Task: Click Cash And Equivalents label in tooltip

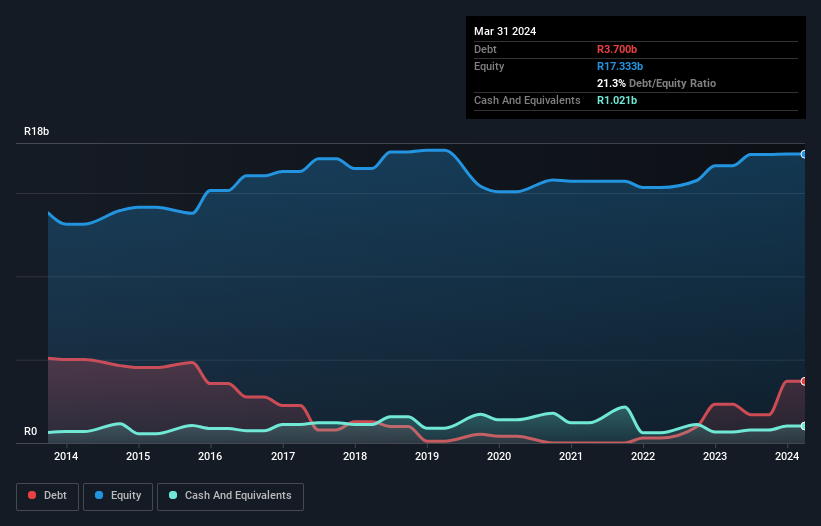Action: click(527, 100)
